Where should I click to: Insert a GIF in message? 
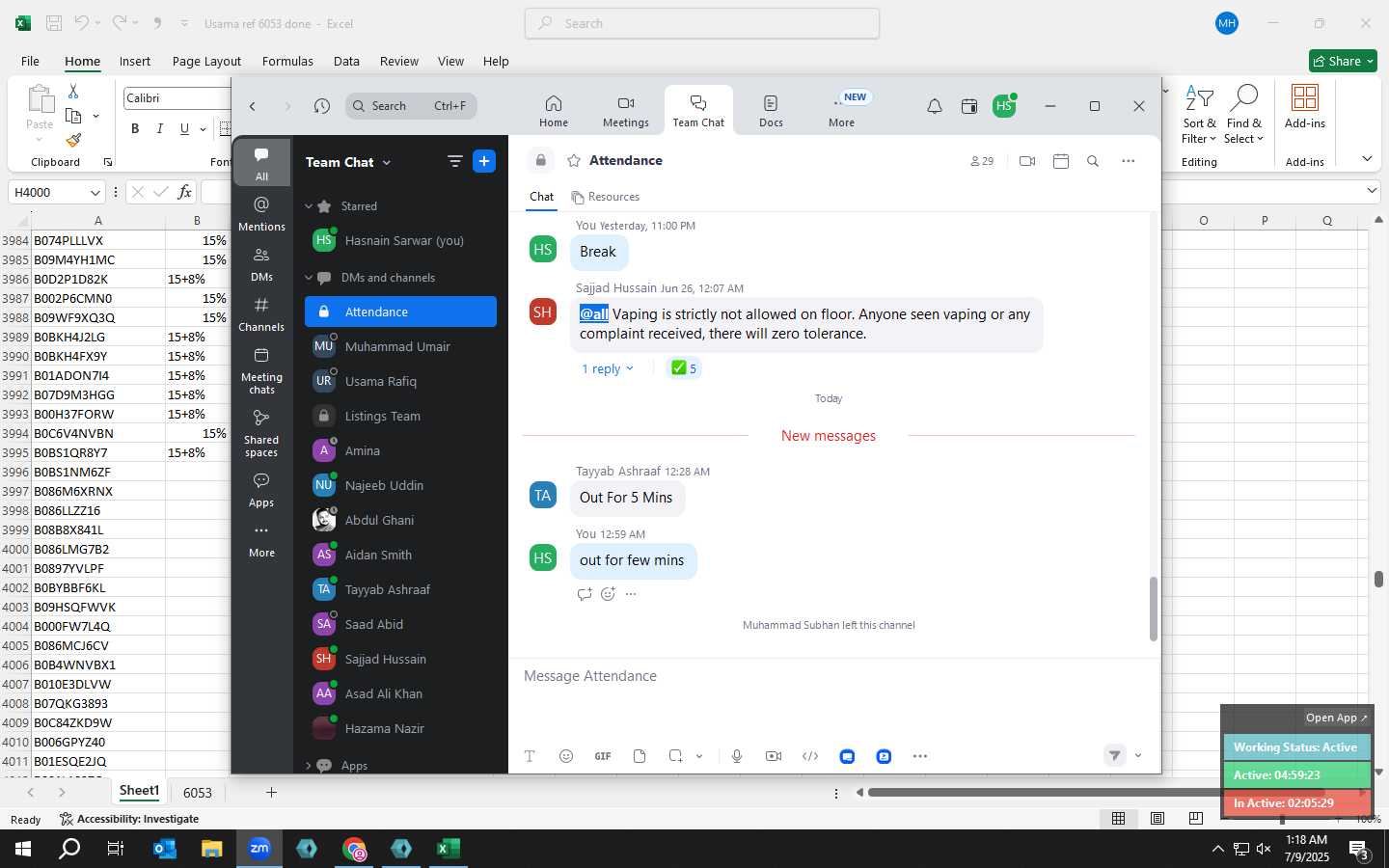point(603,756)
